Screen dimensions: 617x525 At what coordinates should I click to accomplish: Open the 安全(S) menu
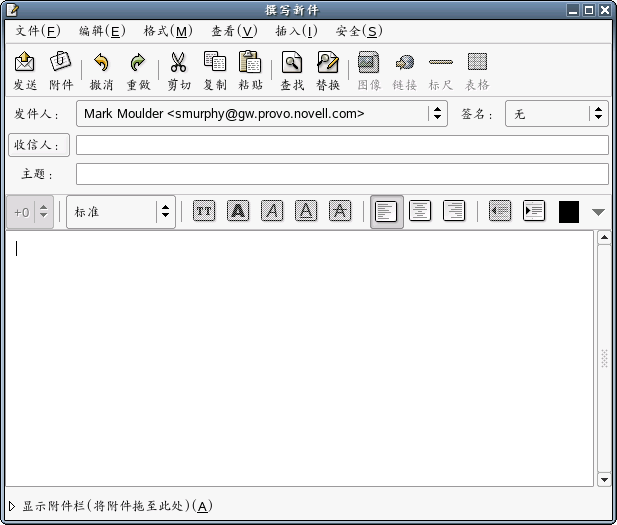359,31
